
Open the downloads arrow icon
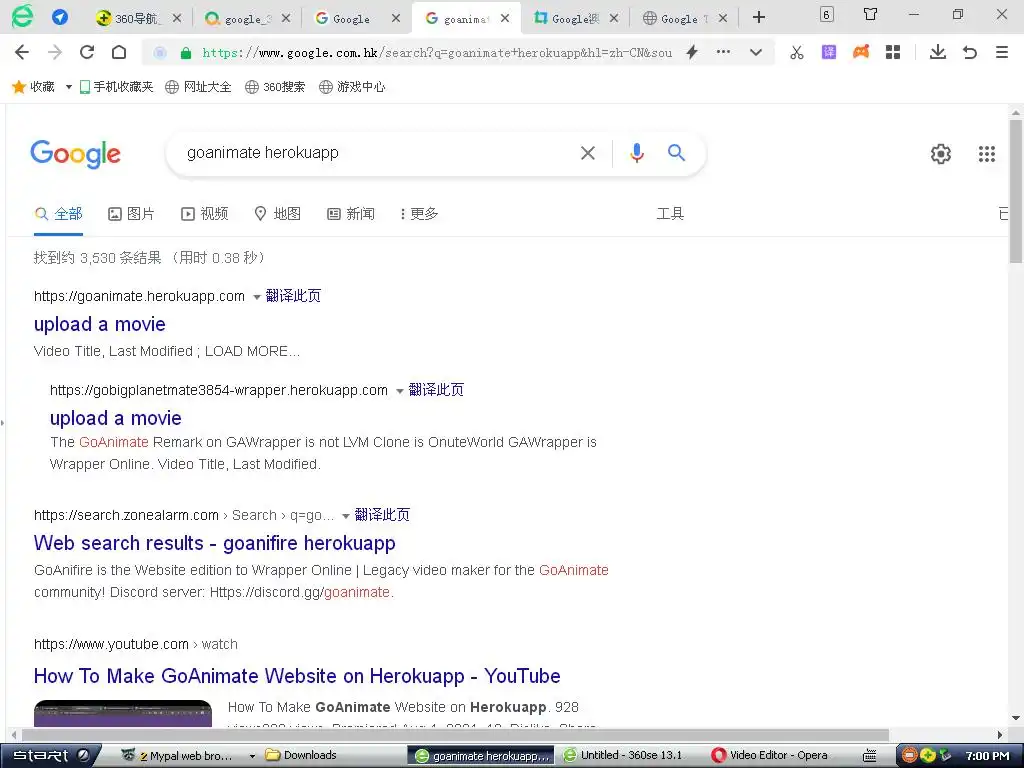click(x=938, y=52)
